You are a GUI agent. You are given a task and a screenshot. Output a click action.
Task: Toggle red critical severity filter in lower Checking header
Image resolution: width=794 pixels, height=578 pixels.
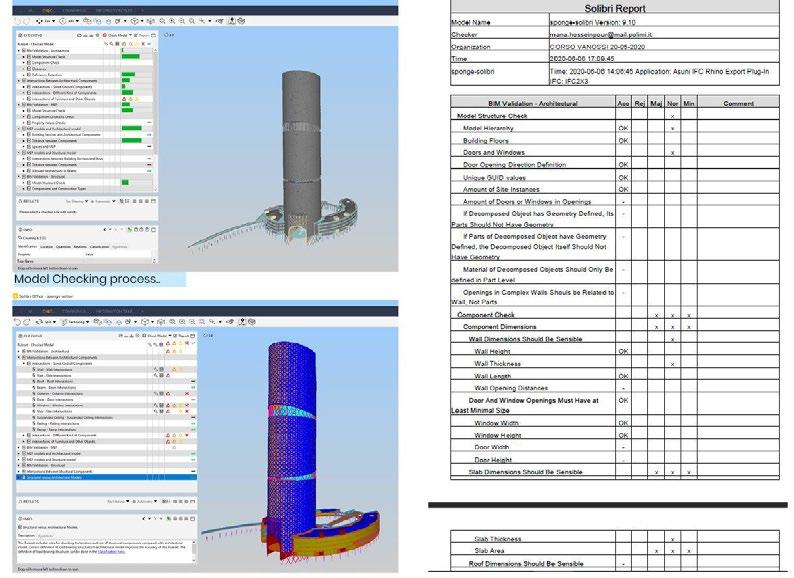(x=168, y=343)
